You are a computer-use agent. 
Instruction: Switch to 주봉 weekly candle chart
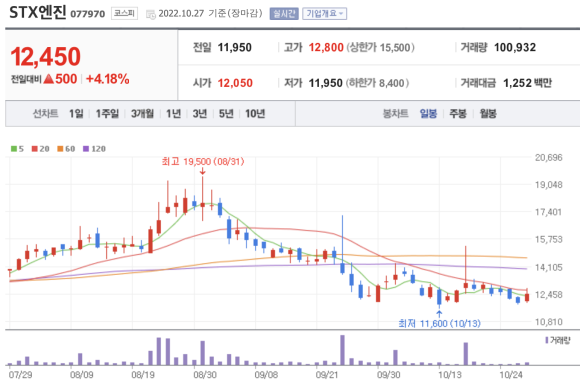458,114
